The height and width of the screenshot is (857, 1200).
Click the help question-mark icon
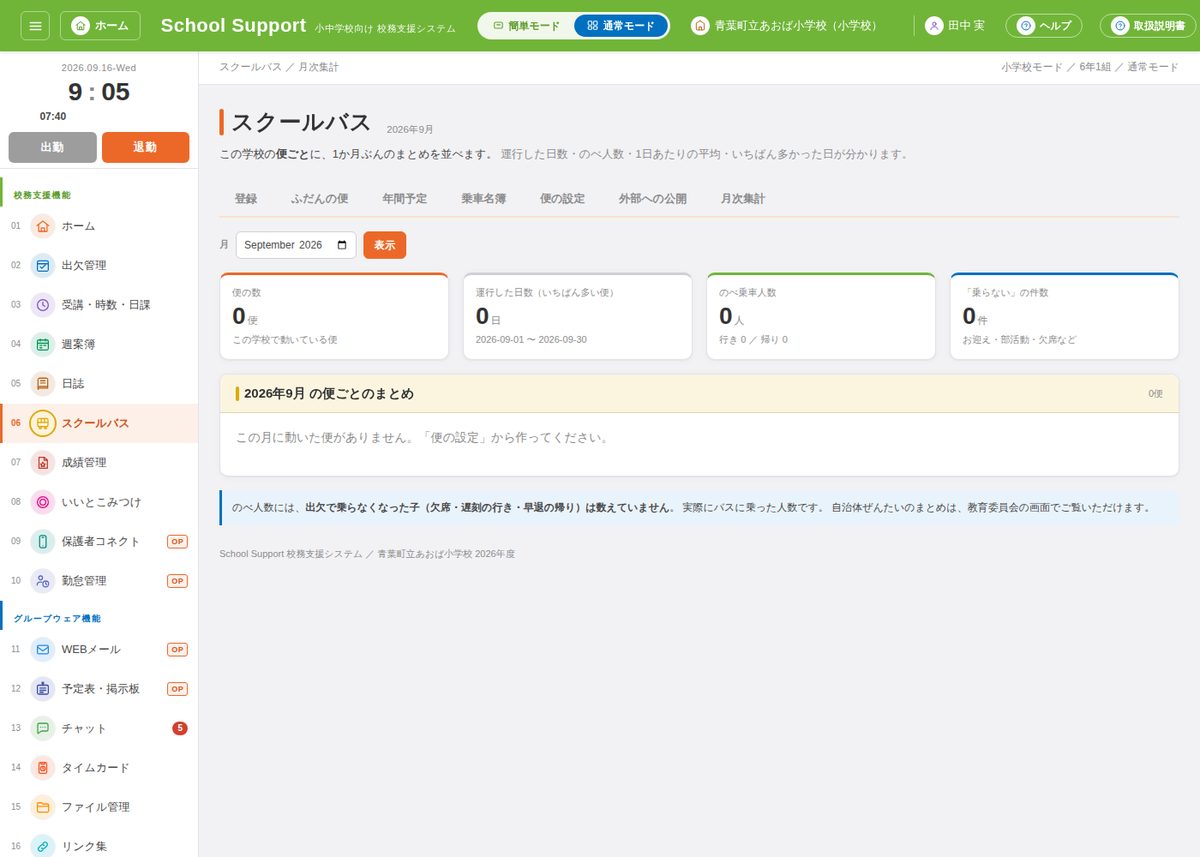[1025, 25]
